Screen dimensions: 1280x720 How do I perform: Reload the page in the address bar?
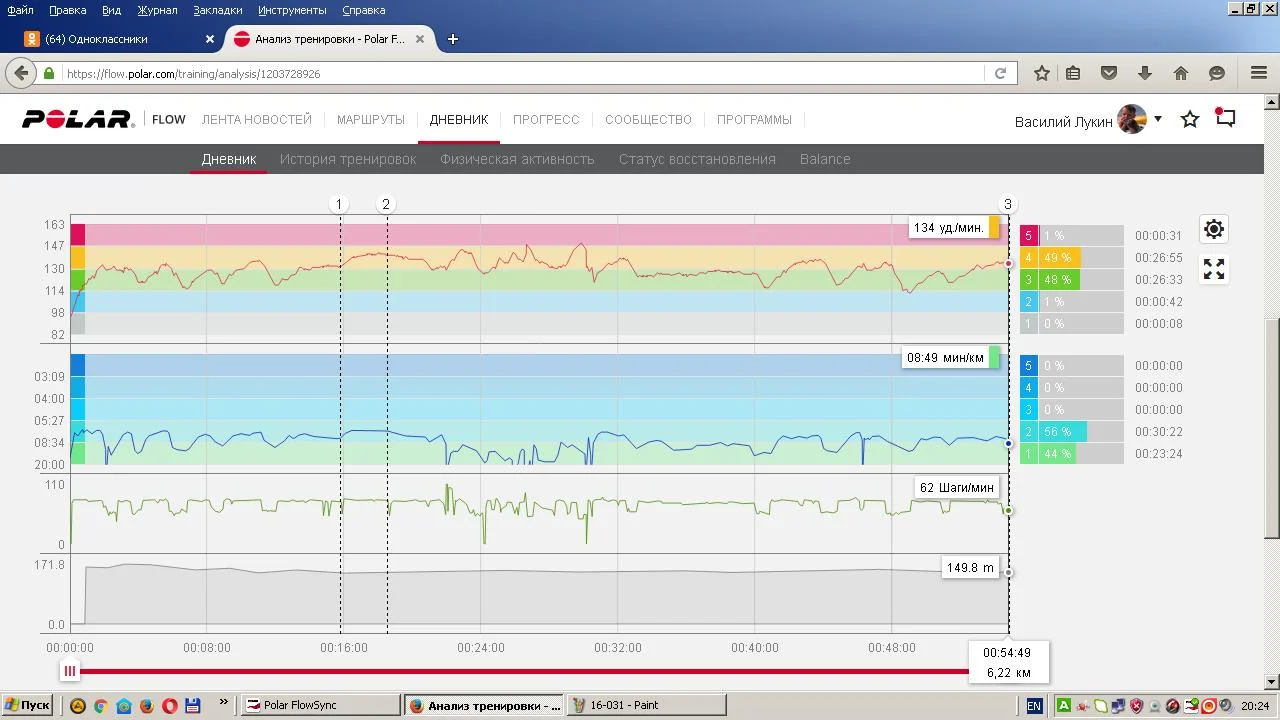(1000, 73)
